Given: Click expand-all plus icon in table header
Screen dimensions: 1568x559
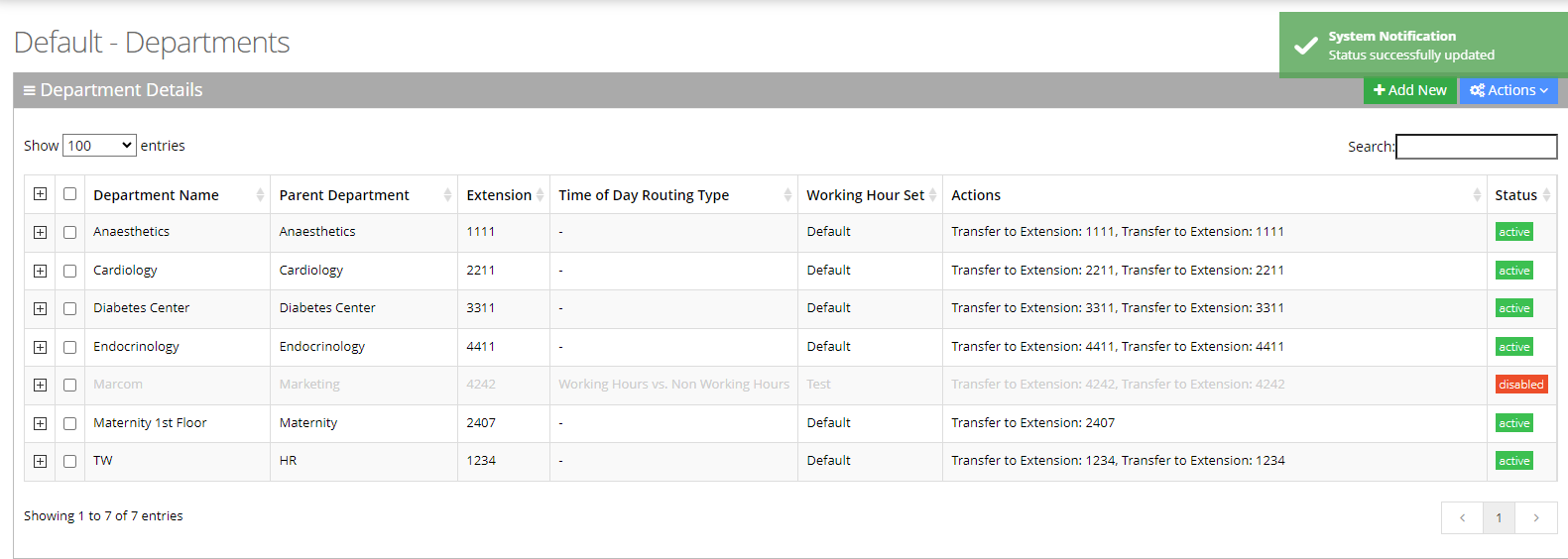Looking at the screenshot, I should click(x=40, y=194).
